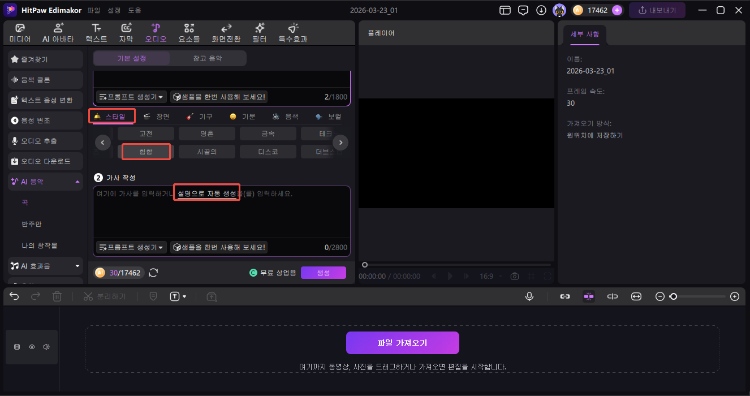Image resolution: width=750 pixels, height=396 pixels.
Task: Show previous style genres with left arrow
Action: [x=103, y=143]
